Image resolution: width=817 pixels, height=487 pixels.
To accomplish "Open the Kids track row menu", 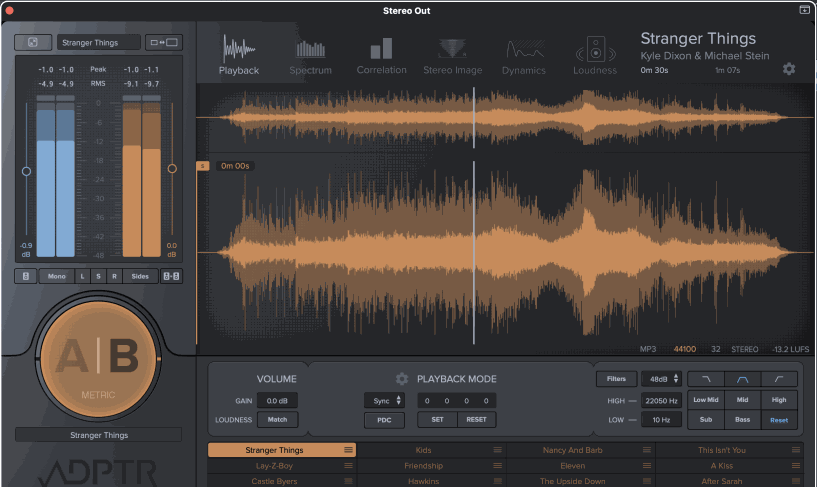I will click(498, 450).
